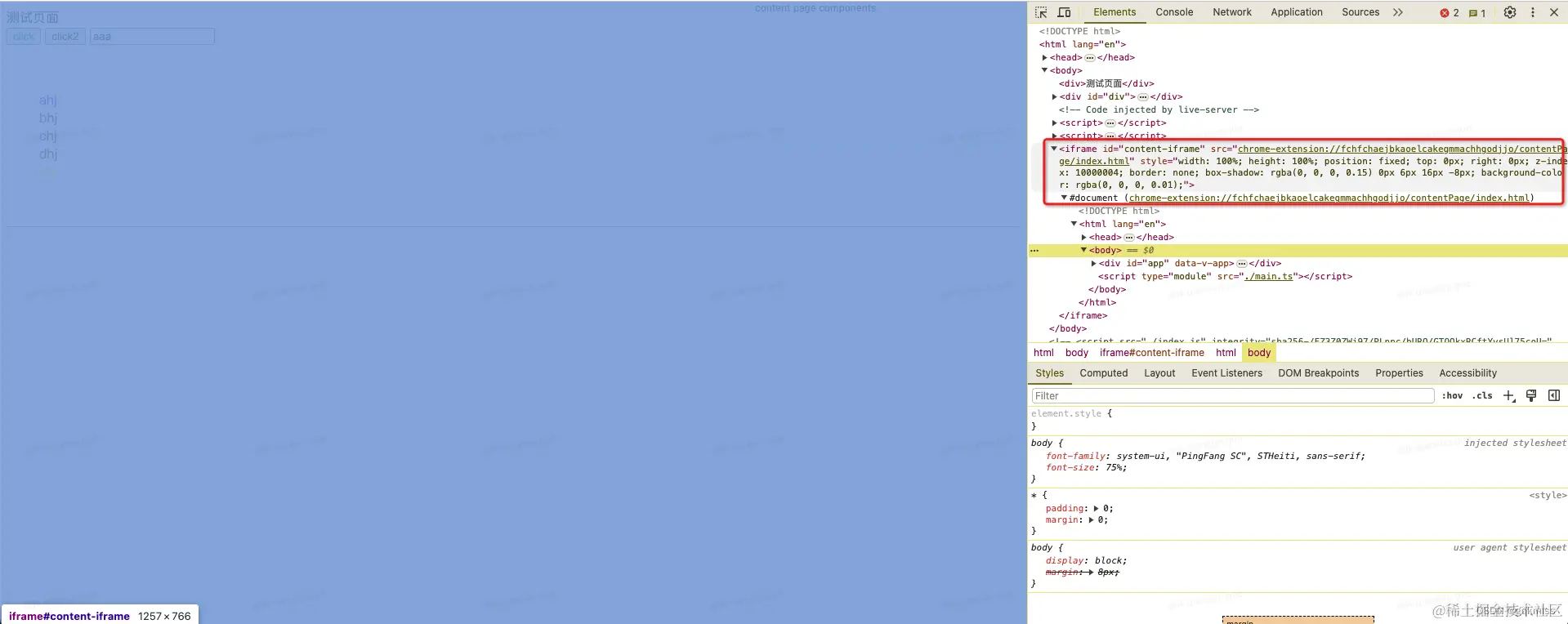This screenshot has height=624, width=1568.
Task: Switch to the Elements tab
Action: click(1115, 12)
